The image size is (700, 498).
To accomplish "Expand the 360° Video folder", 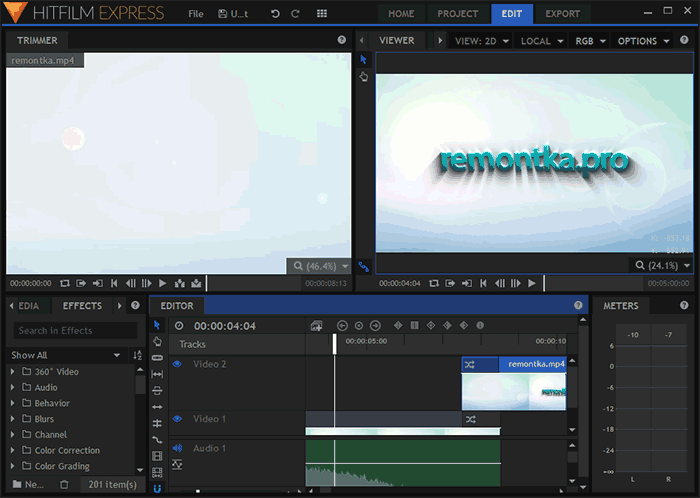I will point(12,371).
